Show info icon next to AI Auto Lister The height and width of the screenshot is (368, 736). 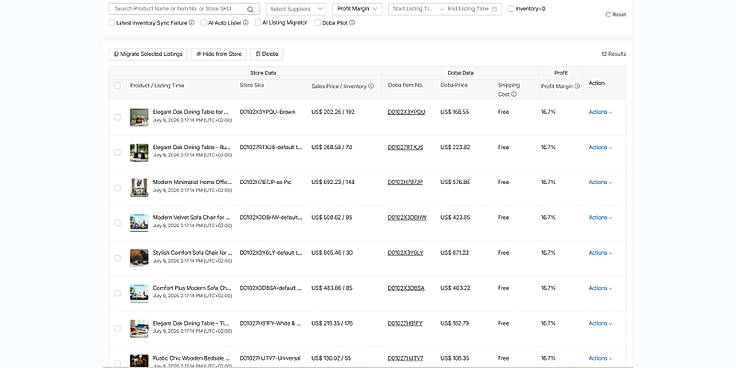click(245, 23)
